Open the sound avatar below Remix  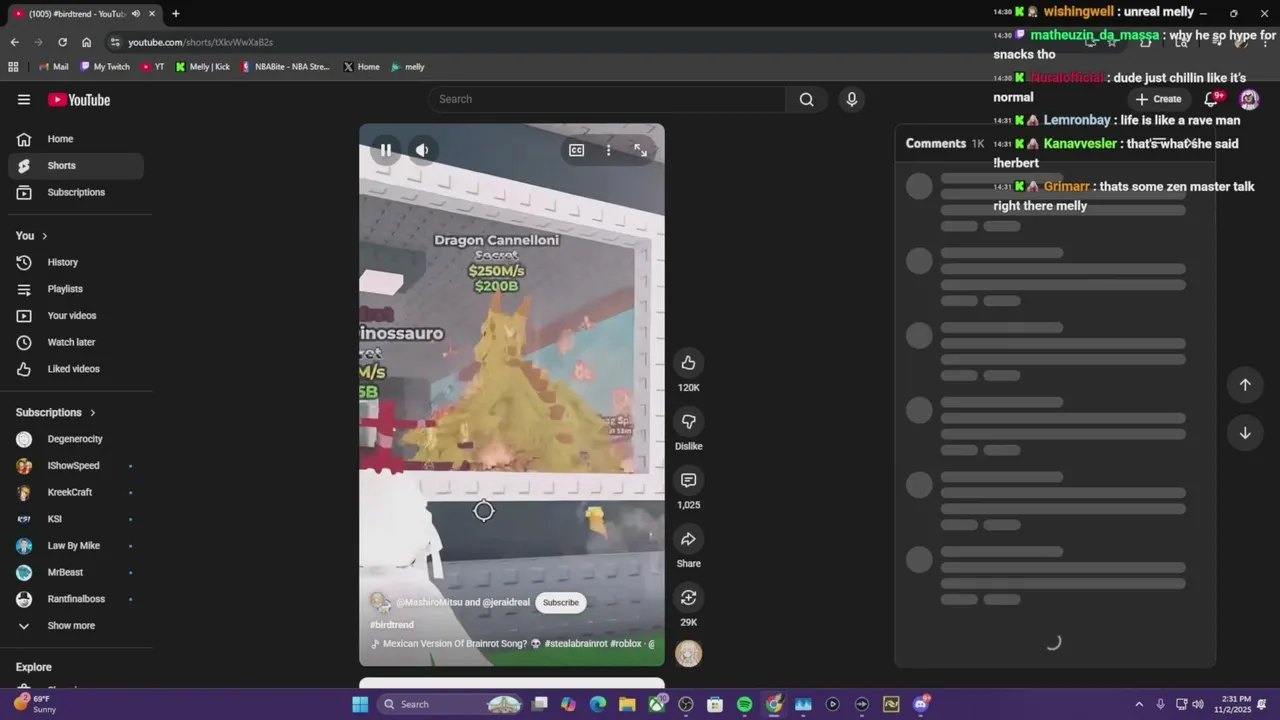tap(688, 654)
